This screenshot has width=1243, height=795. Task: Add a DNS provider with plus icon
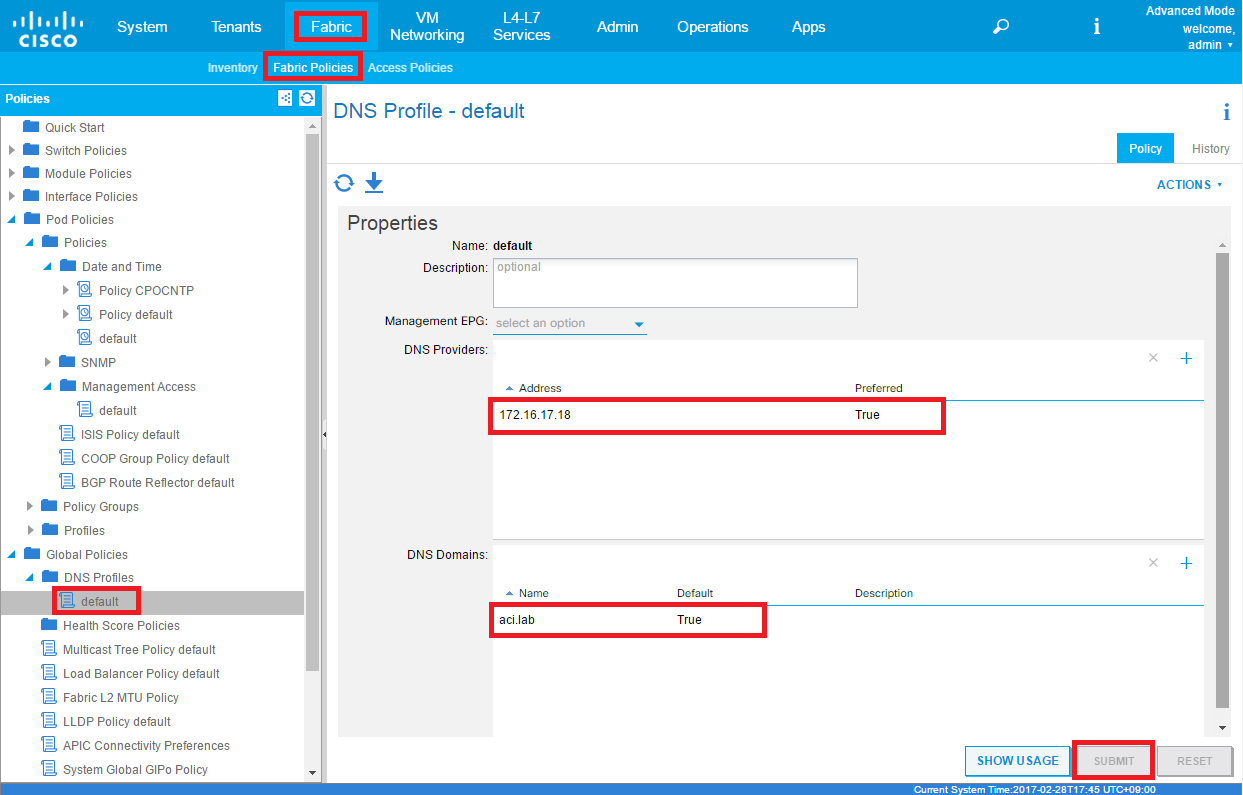pos(1186,358)
